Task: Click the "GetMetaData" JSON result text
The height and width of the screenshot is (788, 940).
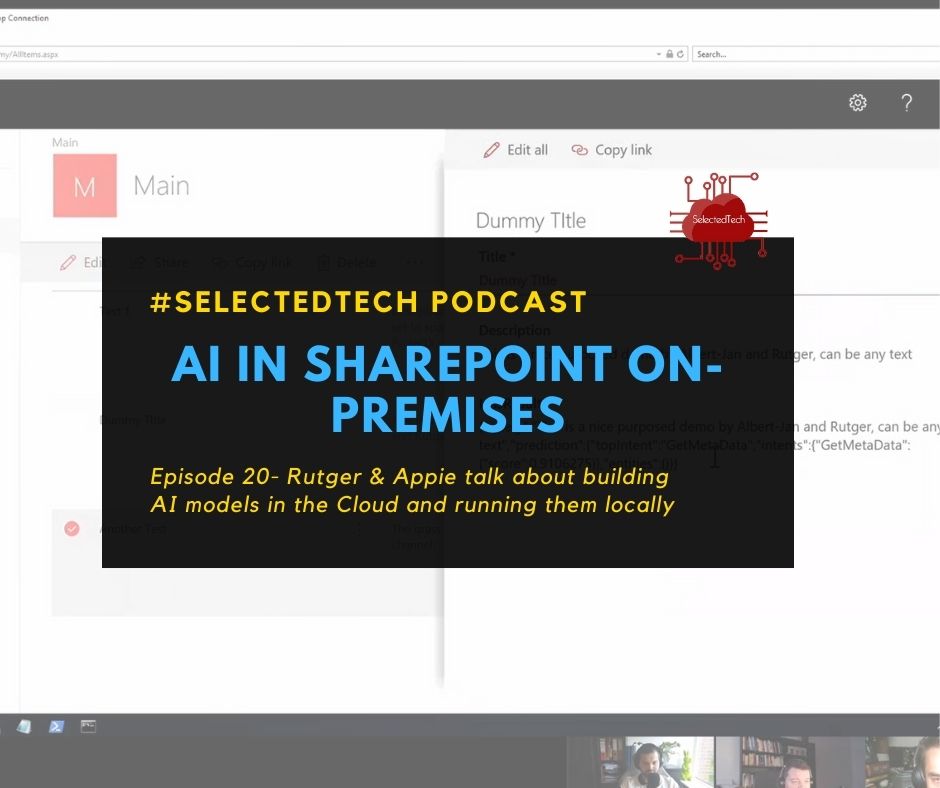Action: click(x=861, y=445)
